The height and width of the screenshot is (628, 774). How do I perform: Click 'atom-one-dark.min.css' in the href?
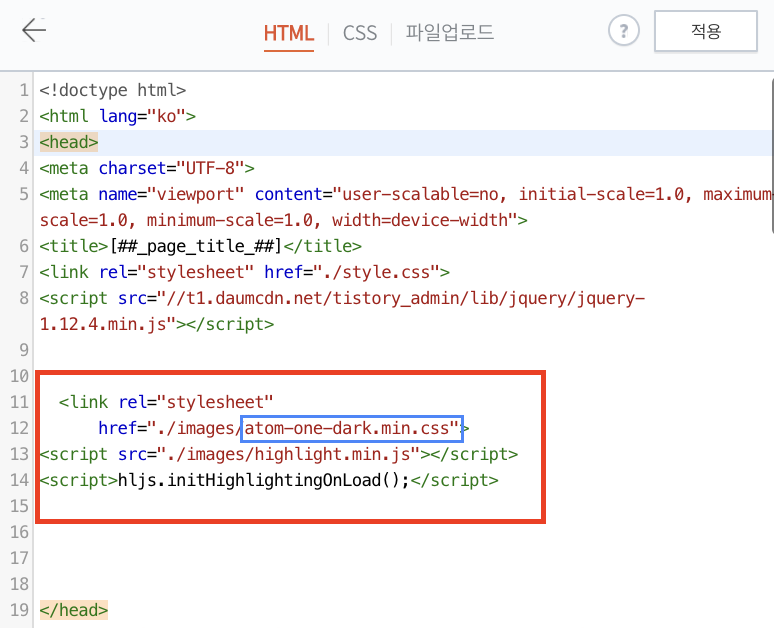point(347,428)
